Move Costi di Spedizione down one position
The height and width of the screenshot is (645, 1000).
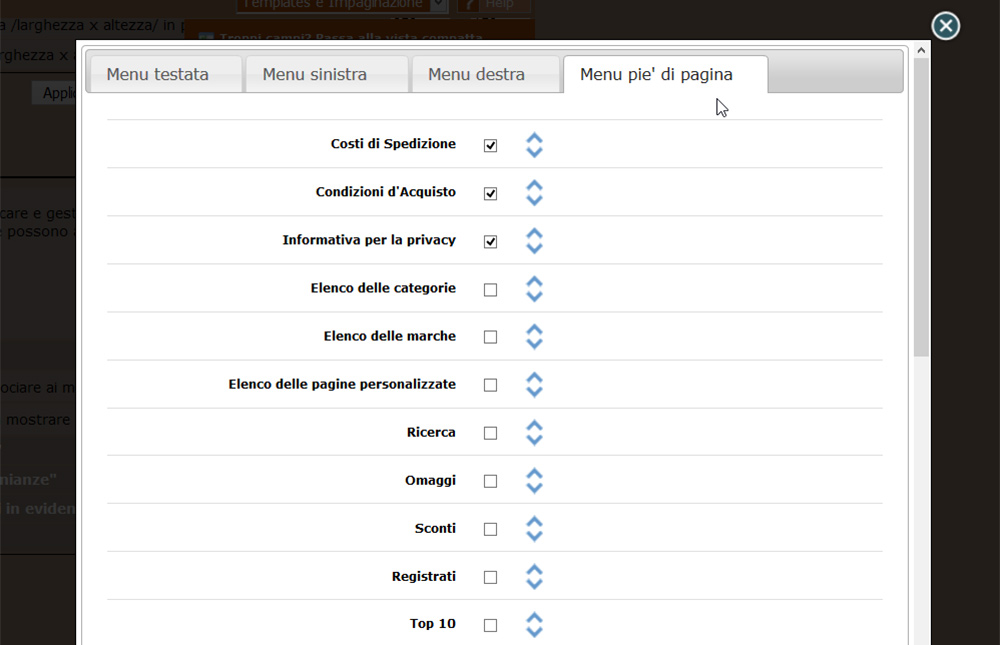point(534,152)
